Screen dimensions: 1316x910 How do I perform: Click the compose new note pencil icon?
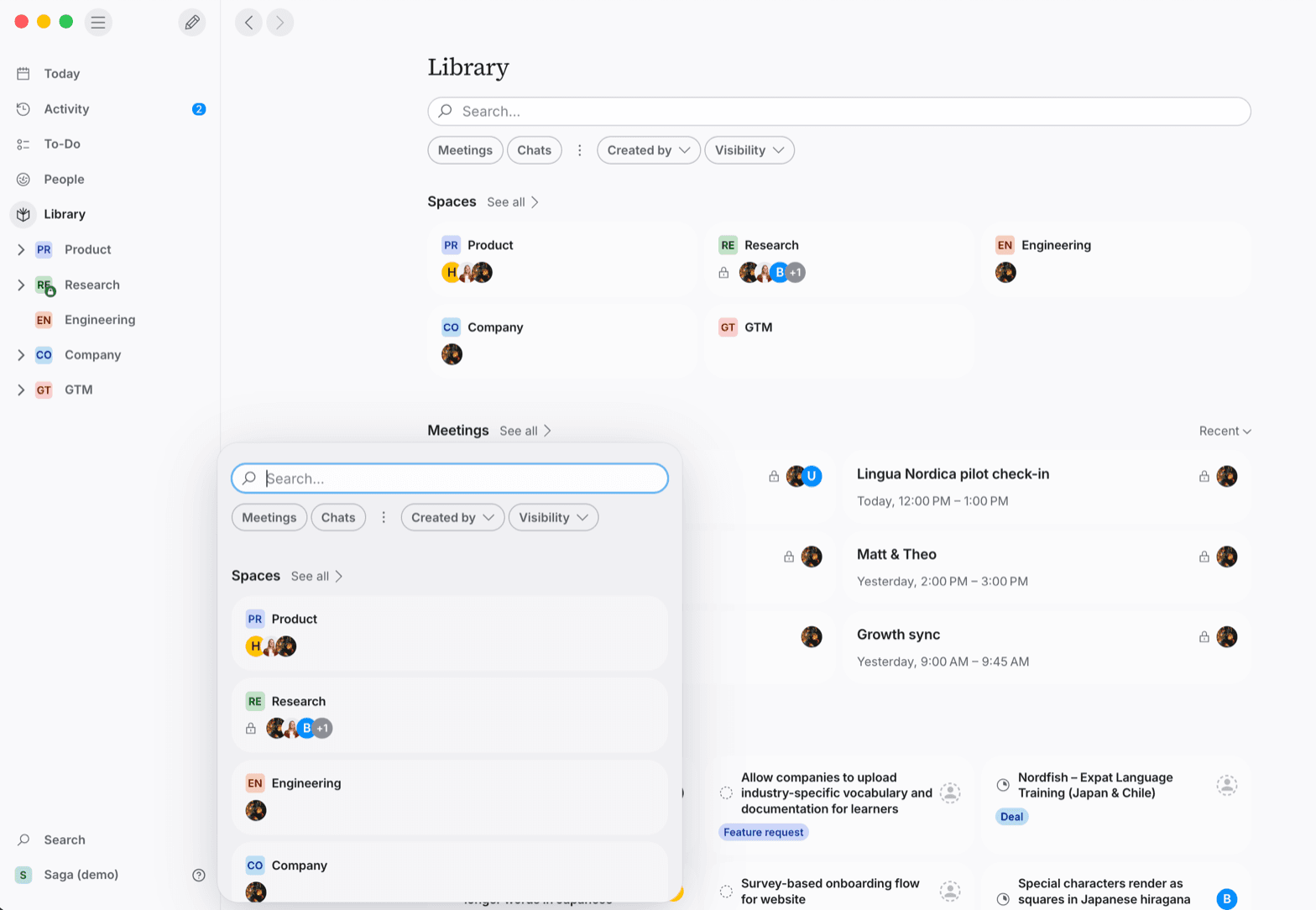point(192,22)
